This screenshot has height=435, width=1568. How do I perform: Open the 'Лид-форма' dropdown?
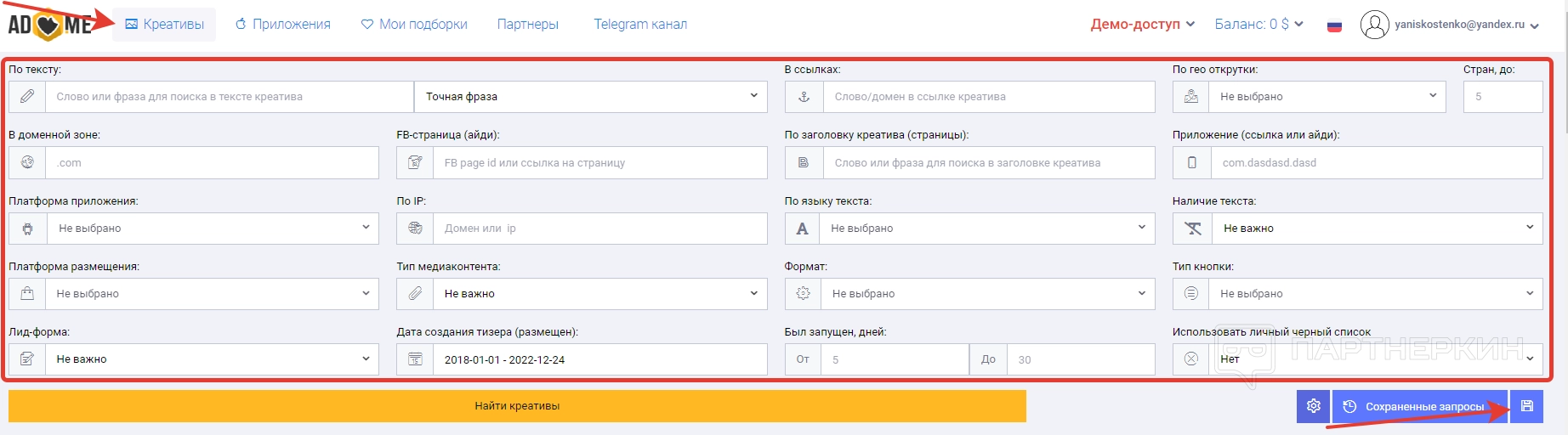pos(211,359)
